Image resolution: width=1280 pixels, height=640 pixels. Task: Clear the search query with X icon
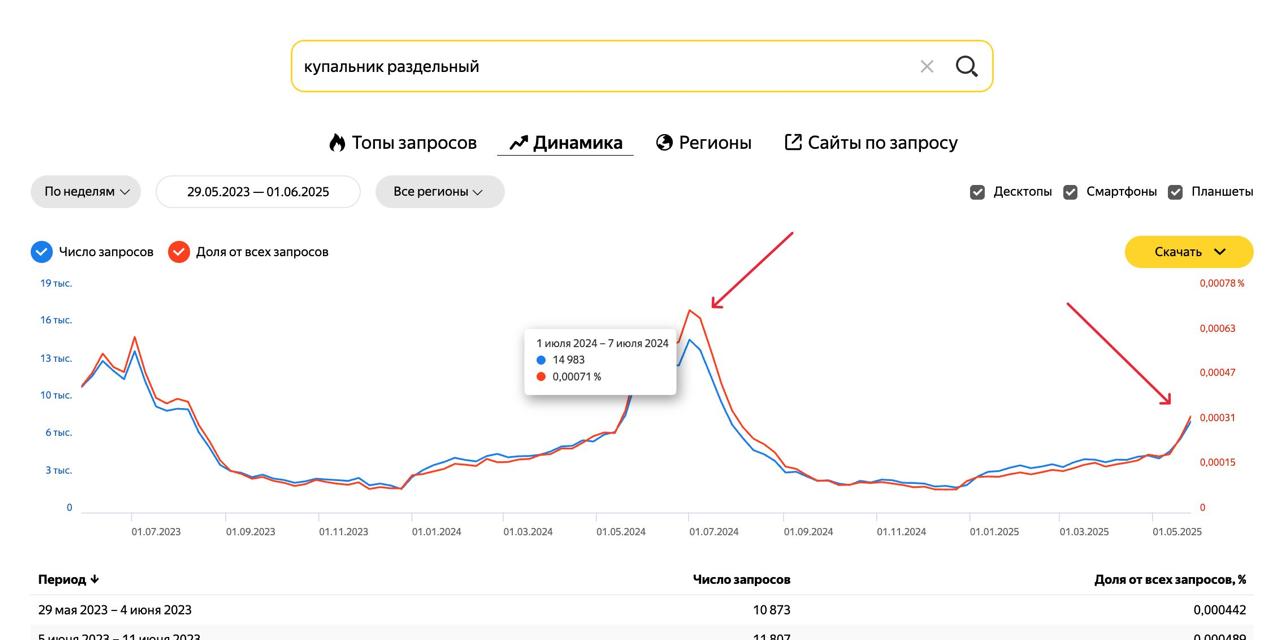[927, 66]
